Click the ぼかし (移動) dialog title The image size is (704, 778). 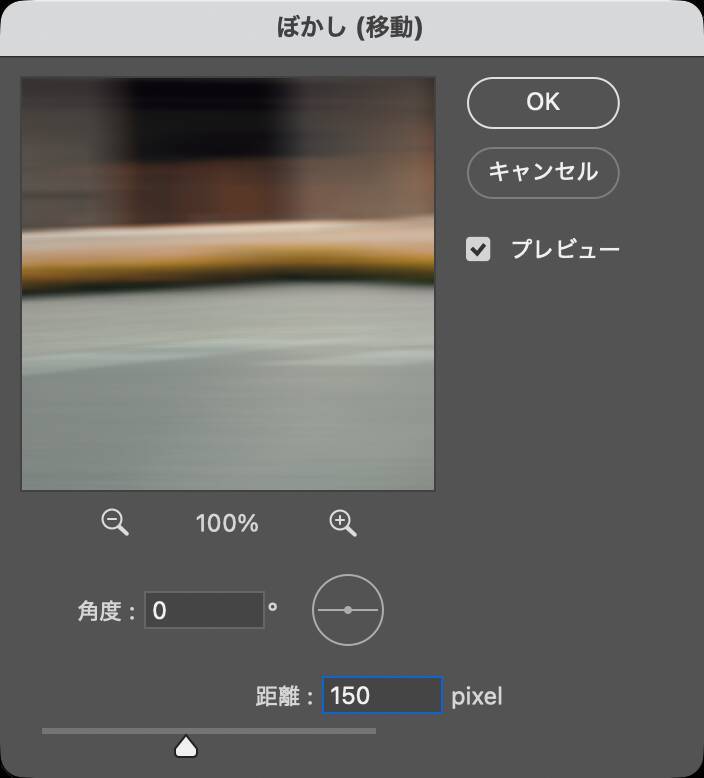pyautogui.click(x=350, y=27)
